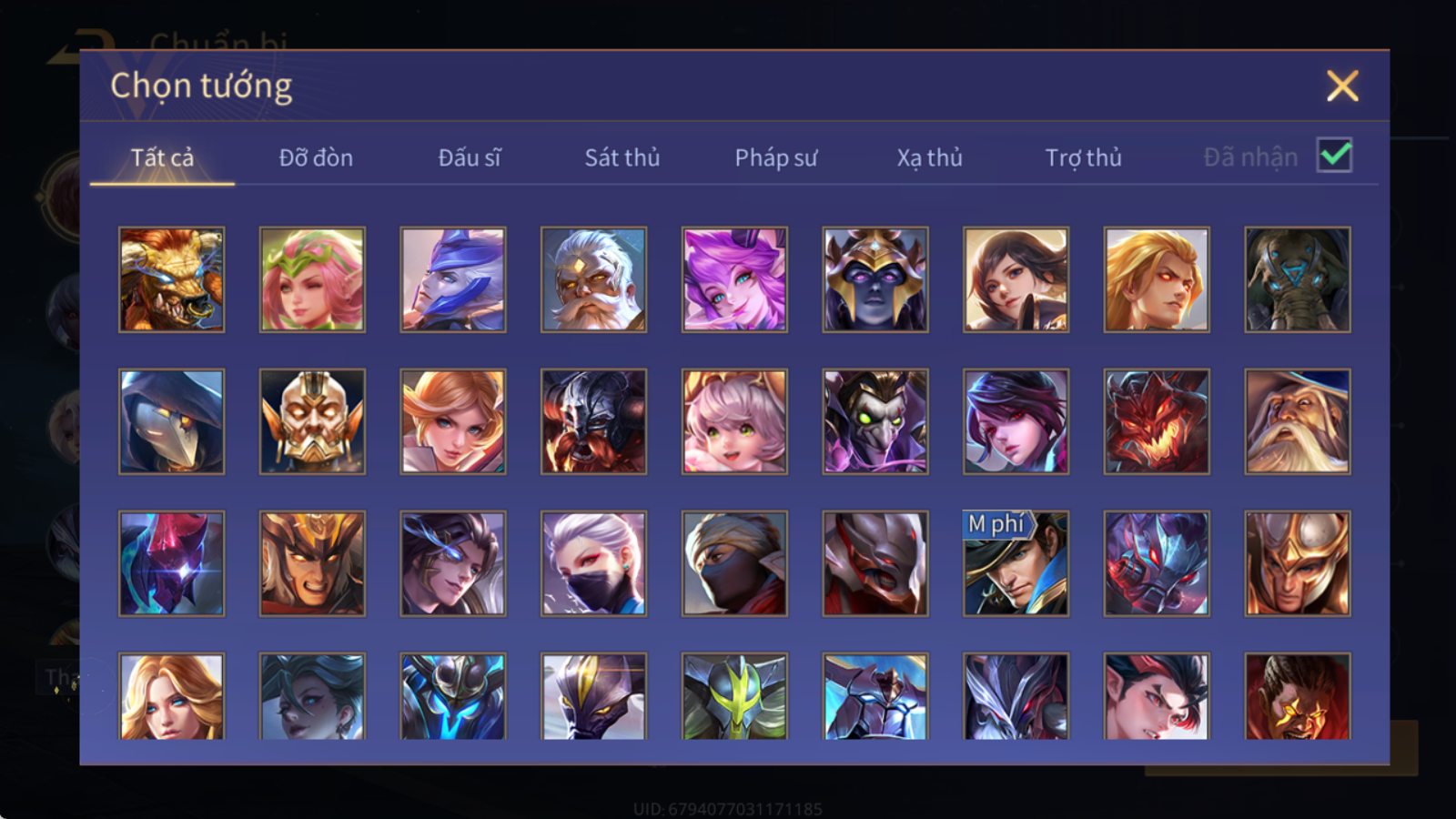
Task: Select the Tất cả tab
Action: (x=162, y=157)
